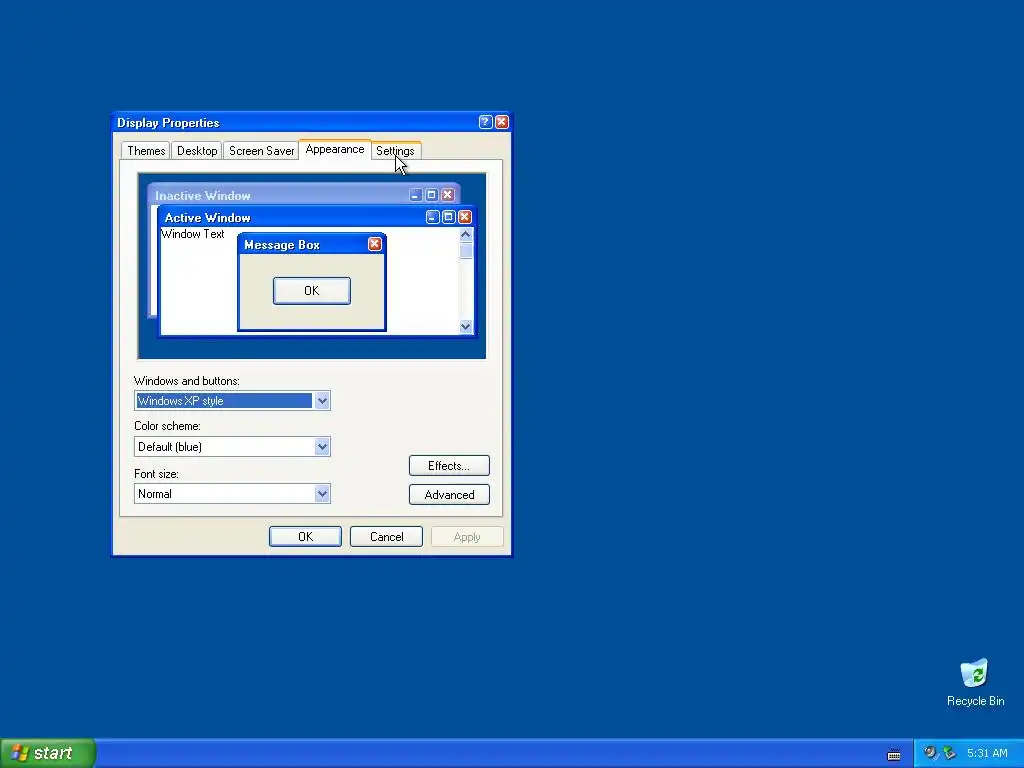Open the Color scheme dropdown arrow
Viewport: 1024px width, 768px height.
click(322, 447)
